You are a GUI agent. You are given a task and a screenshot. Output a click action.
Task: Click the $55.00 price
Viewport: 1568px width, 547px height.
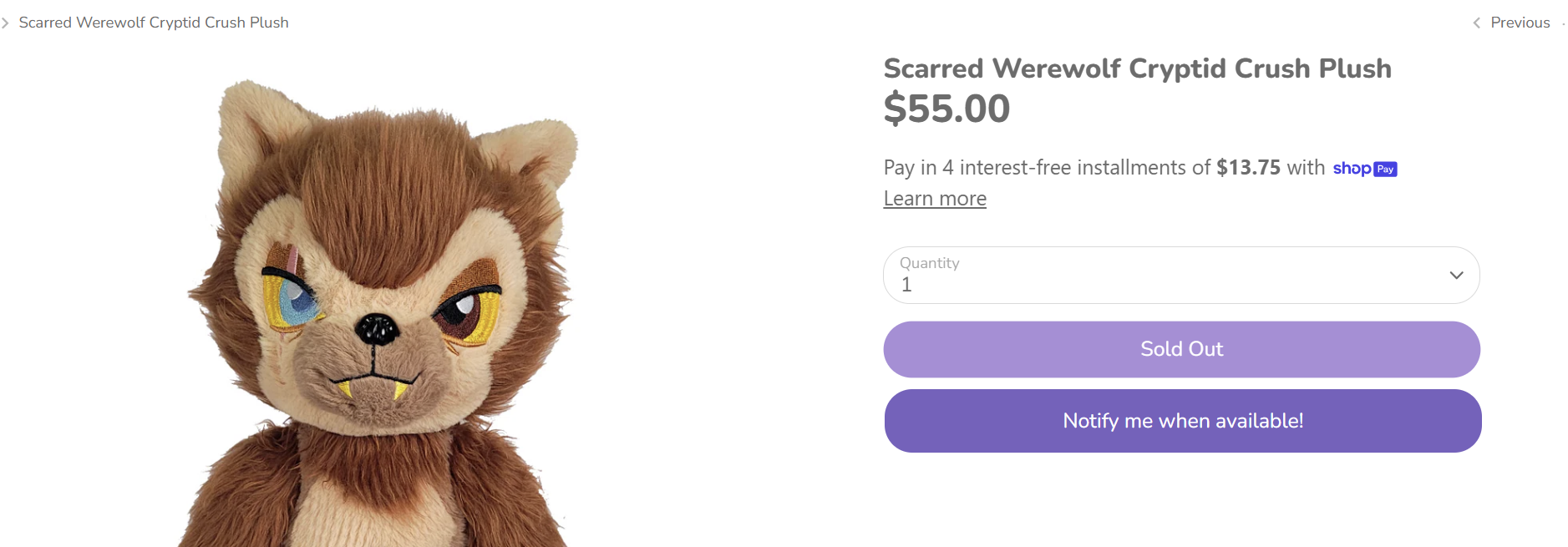tap(946, 109)
